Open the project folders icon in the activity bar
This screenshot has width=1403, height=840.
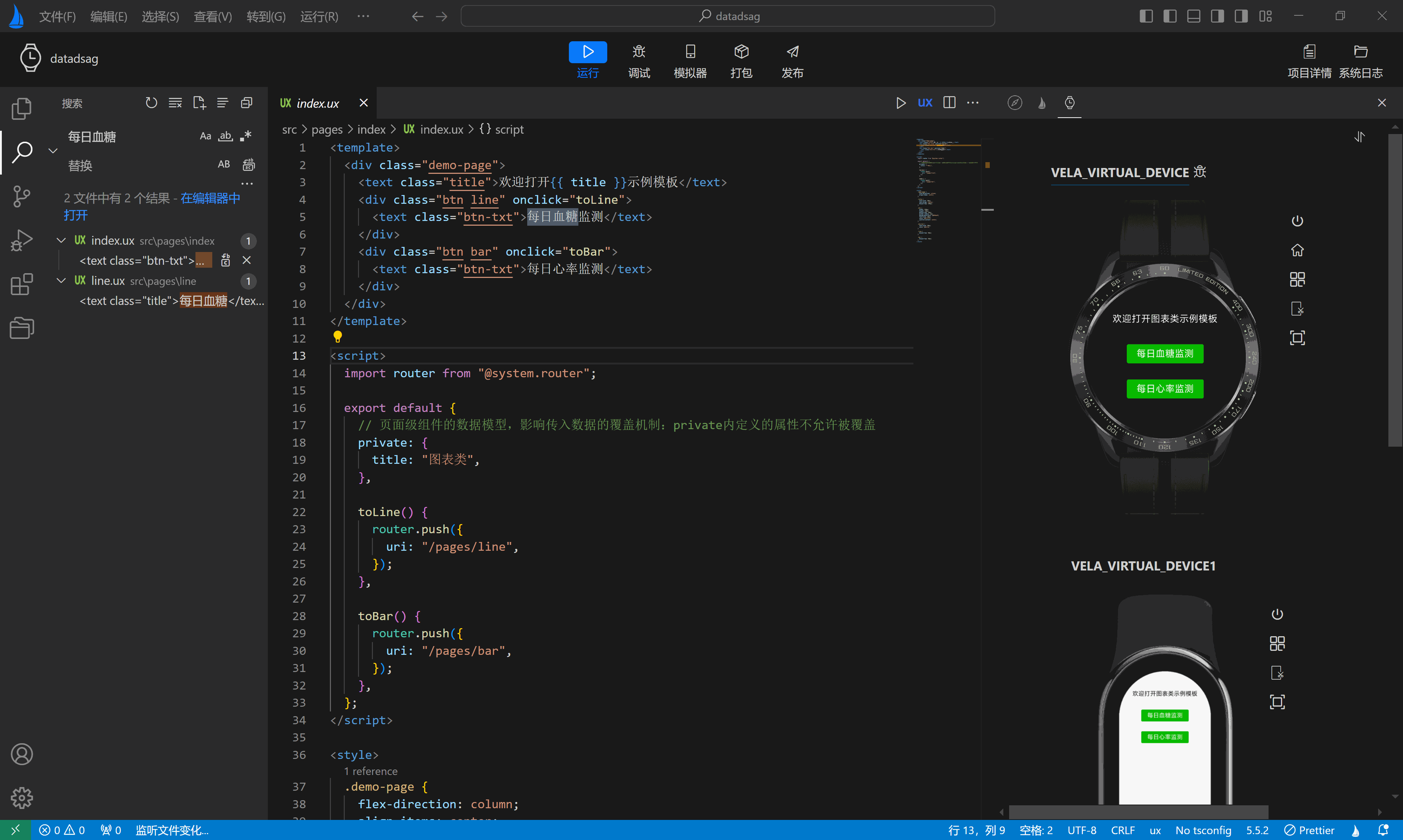coord(22,328)
